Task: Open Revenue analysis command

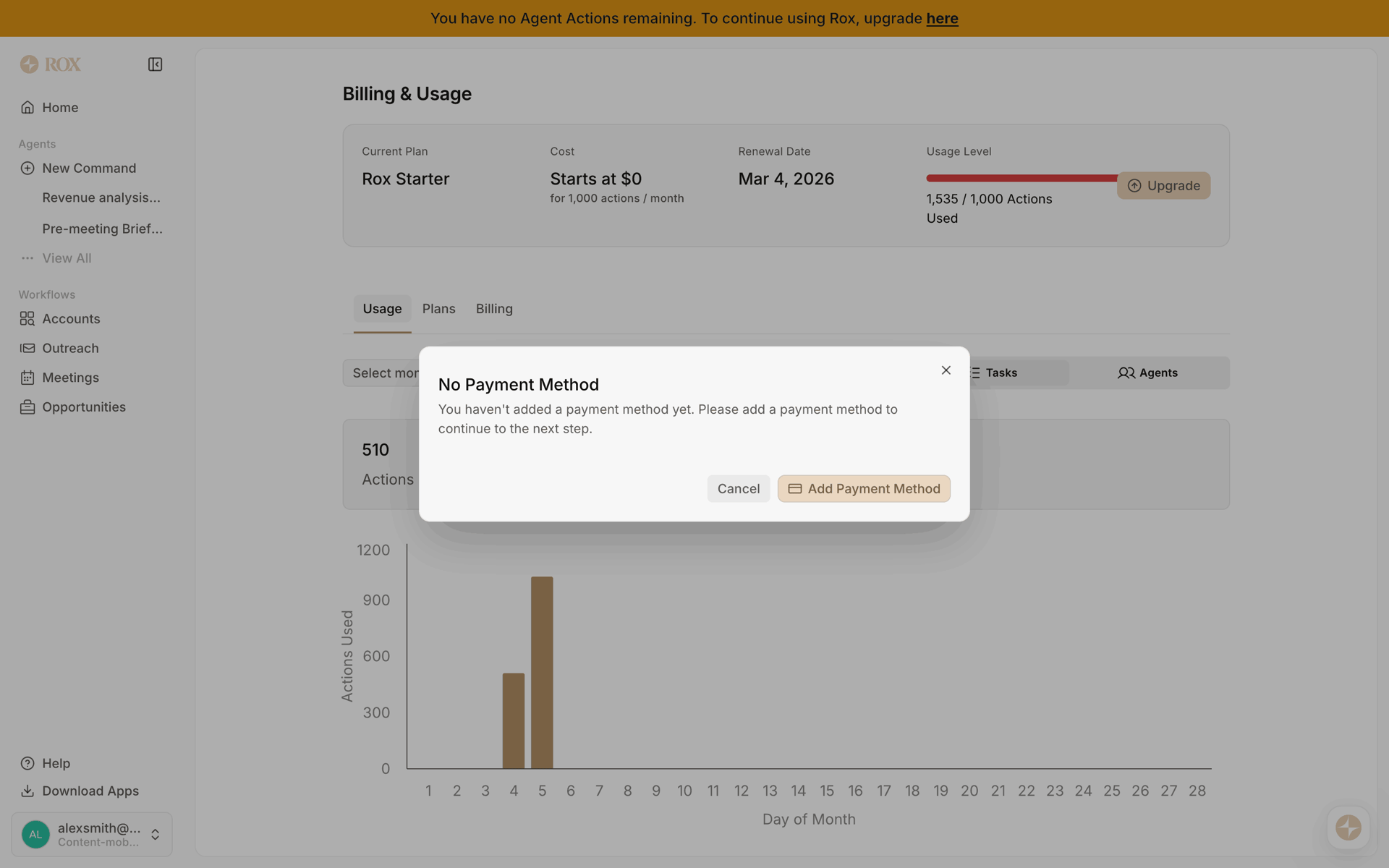Action: [101, 197]
